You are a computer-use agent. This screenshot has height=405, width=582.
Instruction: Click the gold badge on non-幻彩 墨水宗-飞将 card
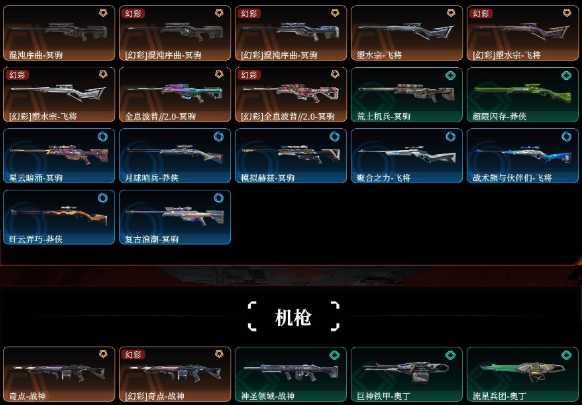[451, 13]
